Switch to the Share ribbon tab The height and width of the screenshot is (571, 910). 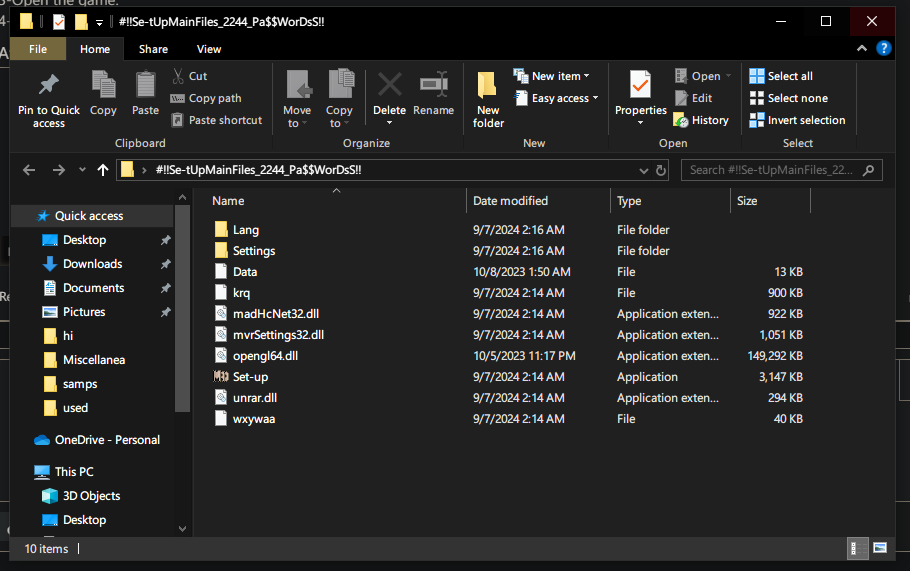point(153,49)
